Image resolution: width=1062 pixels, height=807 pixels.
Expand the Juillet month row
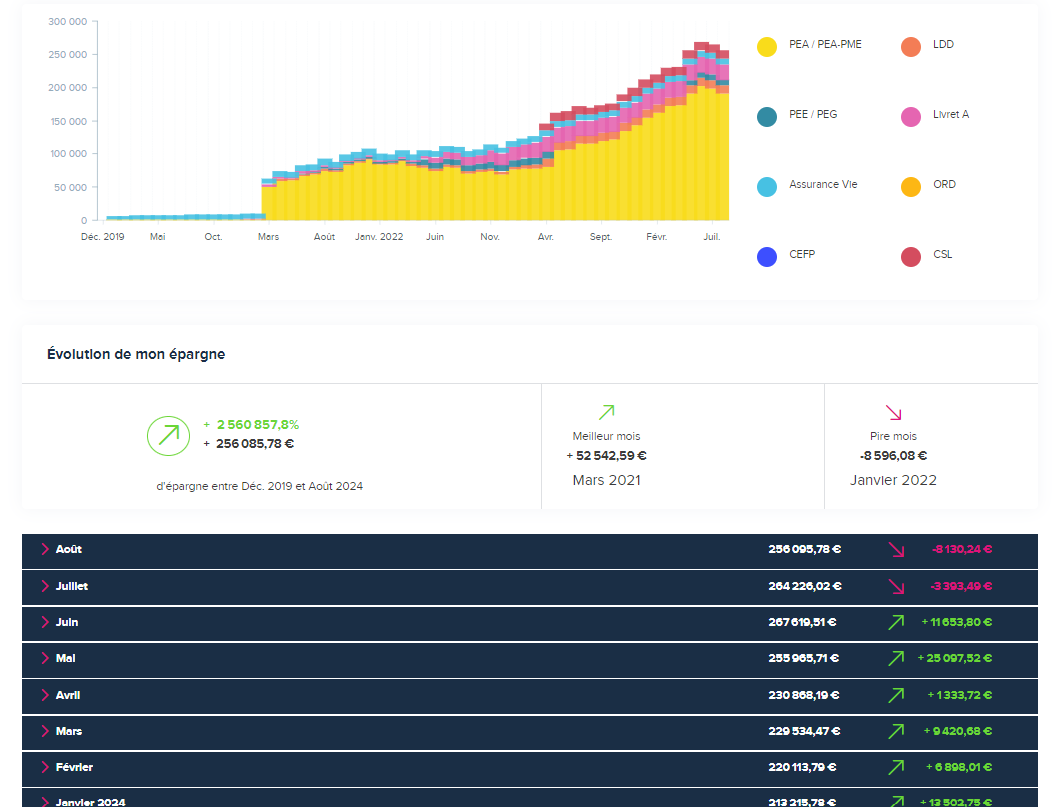point(46,586)
